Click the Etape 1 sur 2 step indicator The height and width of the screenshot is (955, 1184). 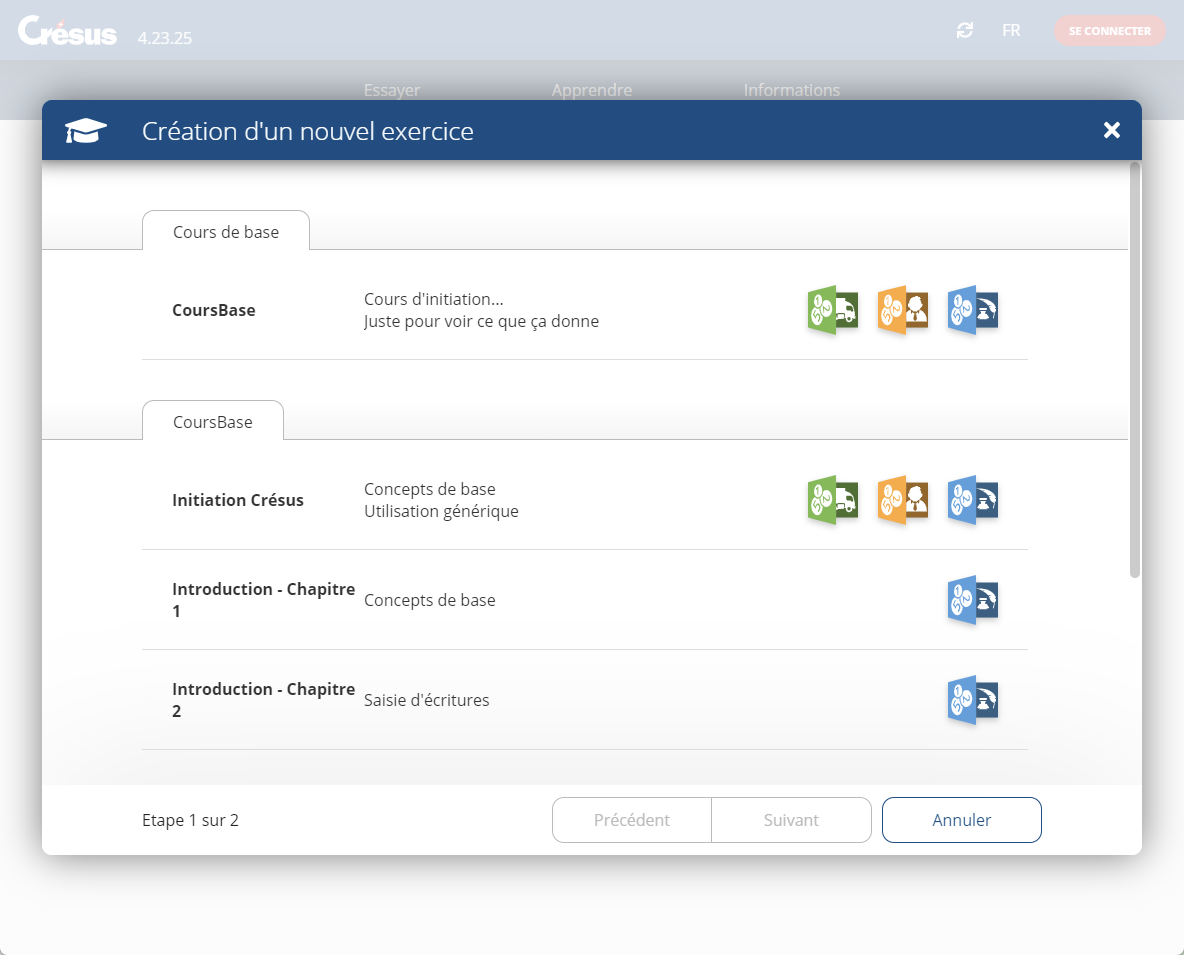click(190, 820)
